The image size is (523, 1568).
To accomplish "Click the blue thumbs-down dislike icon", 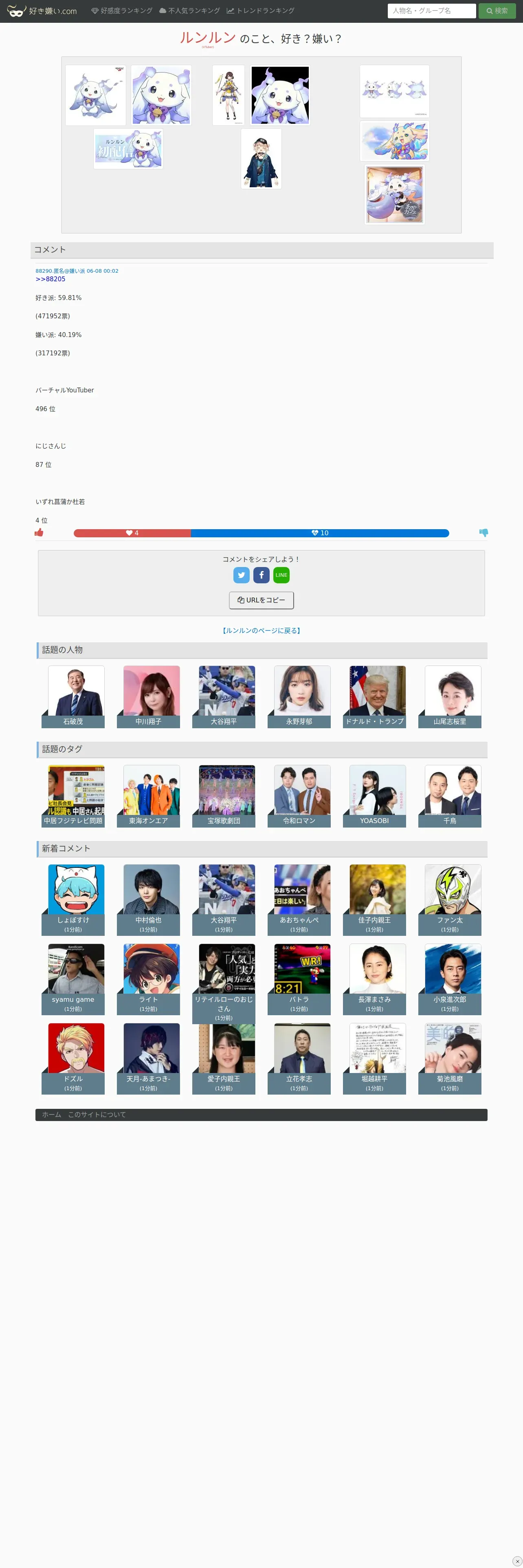I will (x=483, y=532).
